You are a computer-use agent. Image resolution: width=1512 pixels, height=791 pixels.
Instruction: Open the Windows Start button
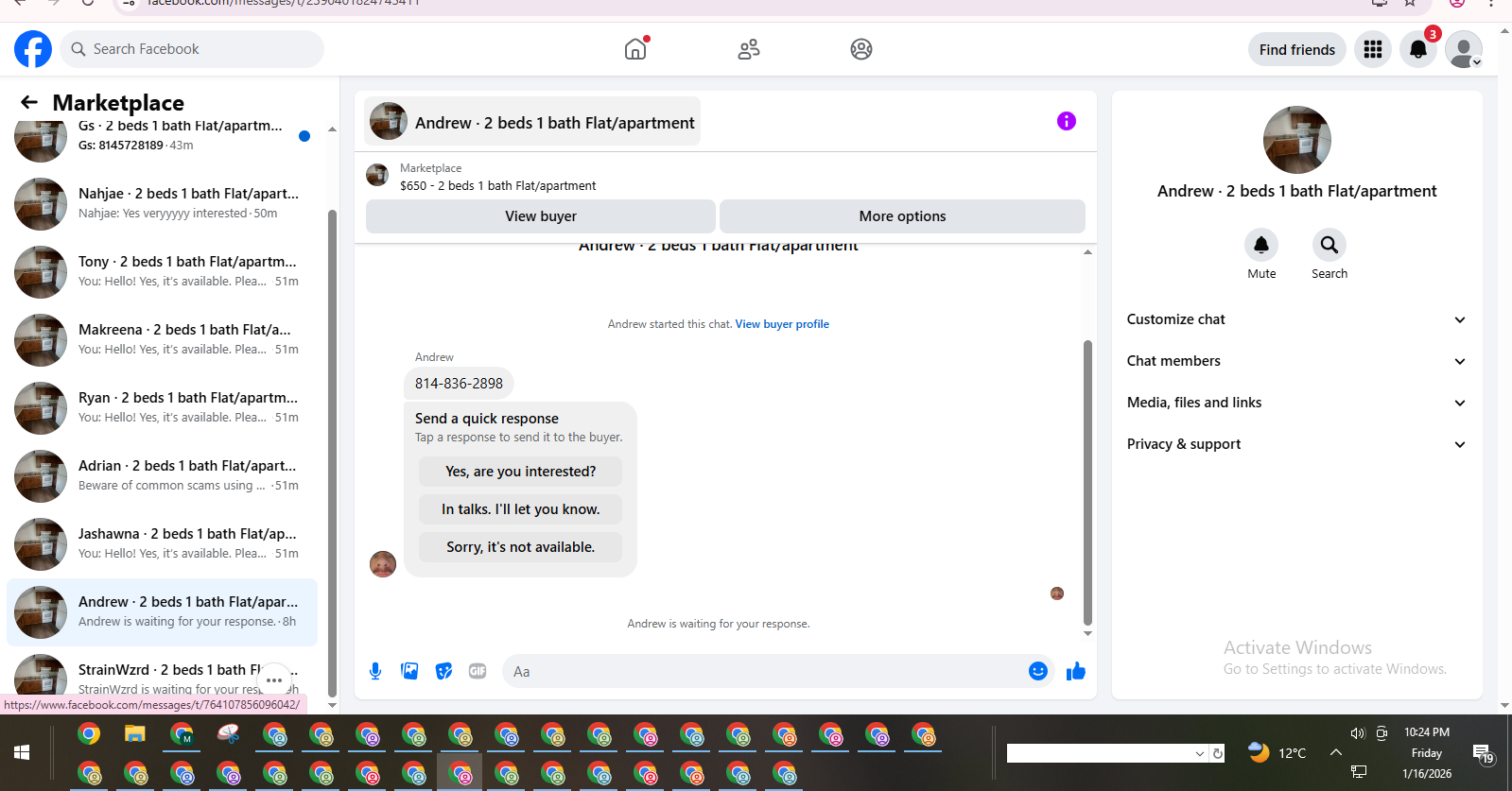(22, 752)
